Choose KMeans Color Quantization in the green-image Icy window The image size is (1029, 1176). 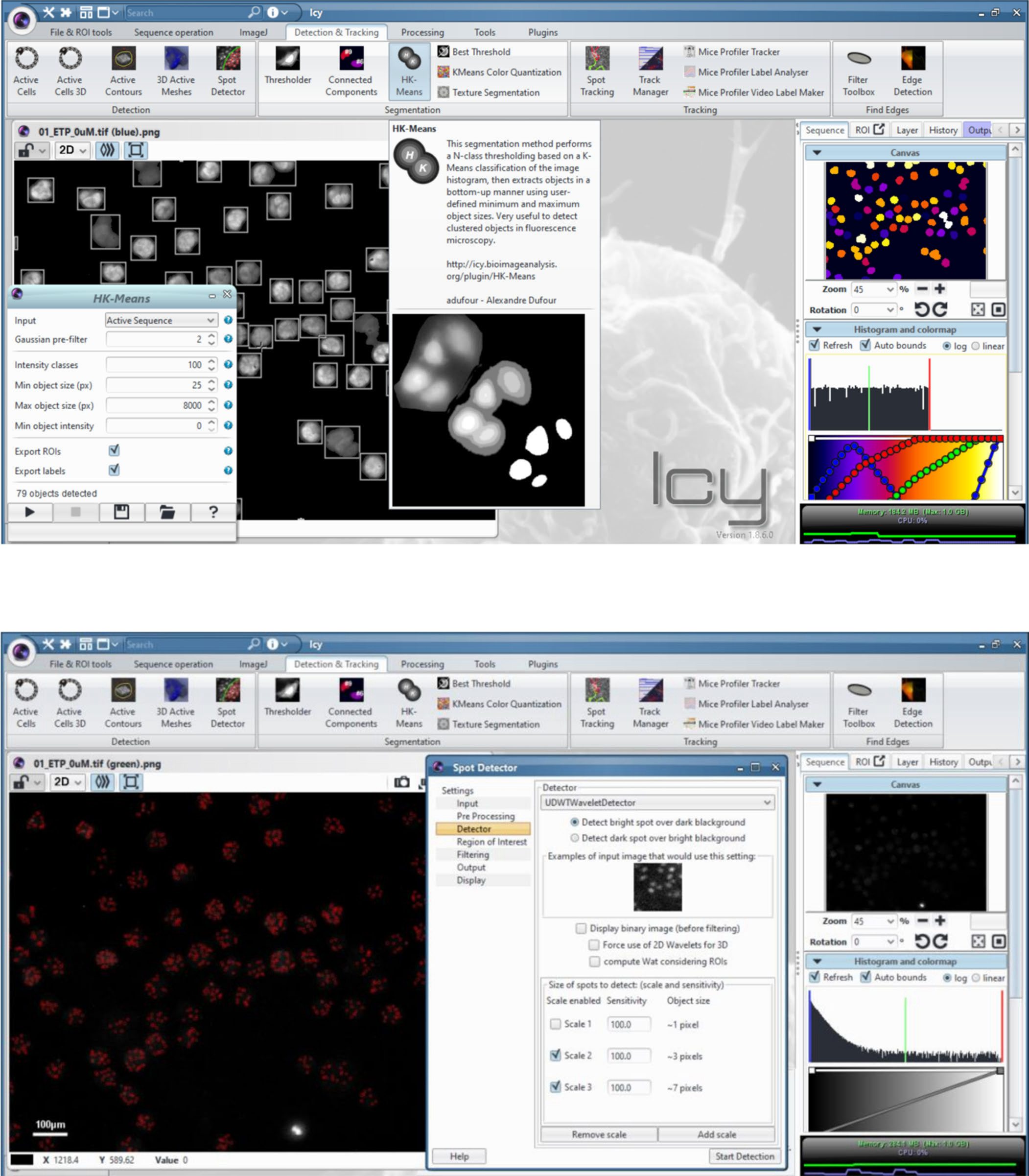coord(499,704)
